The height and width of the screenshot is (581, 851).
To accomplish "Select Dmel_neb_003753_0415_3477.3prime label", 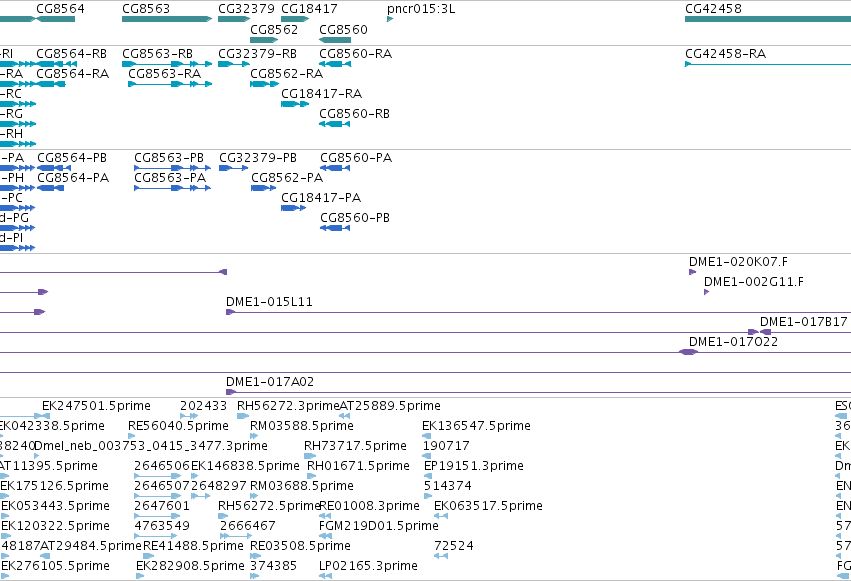I will [x=151, y=446].
